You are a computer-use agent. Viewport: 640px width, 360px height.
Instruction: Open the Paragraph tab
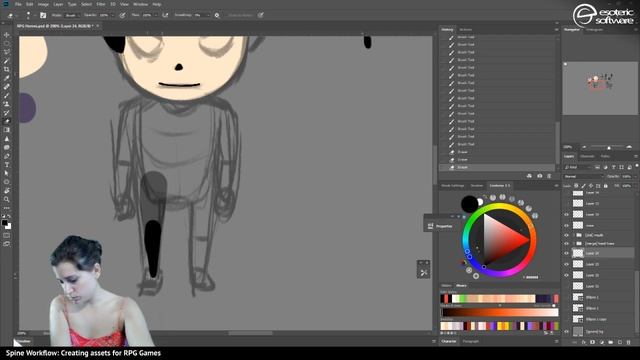(x=471, y=341)
